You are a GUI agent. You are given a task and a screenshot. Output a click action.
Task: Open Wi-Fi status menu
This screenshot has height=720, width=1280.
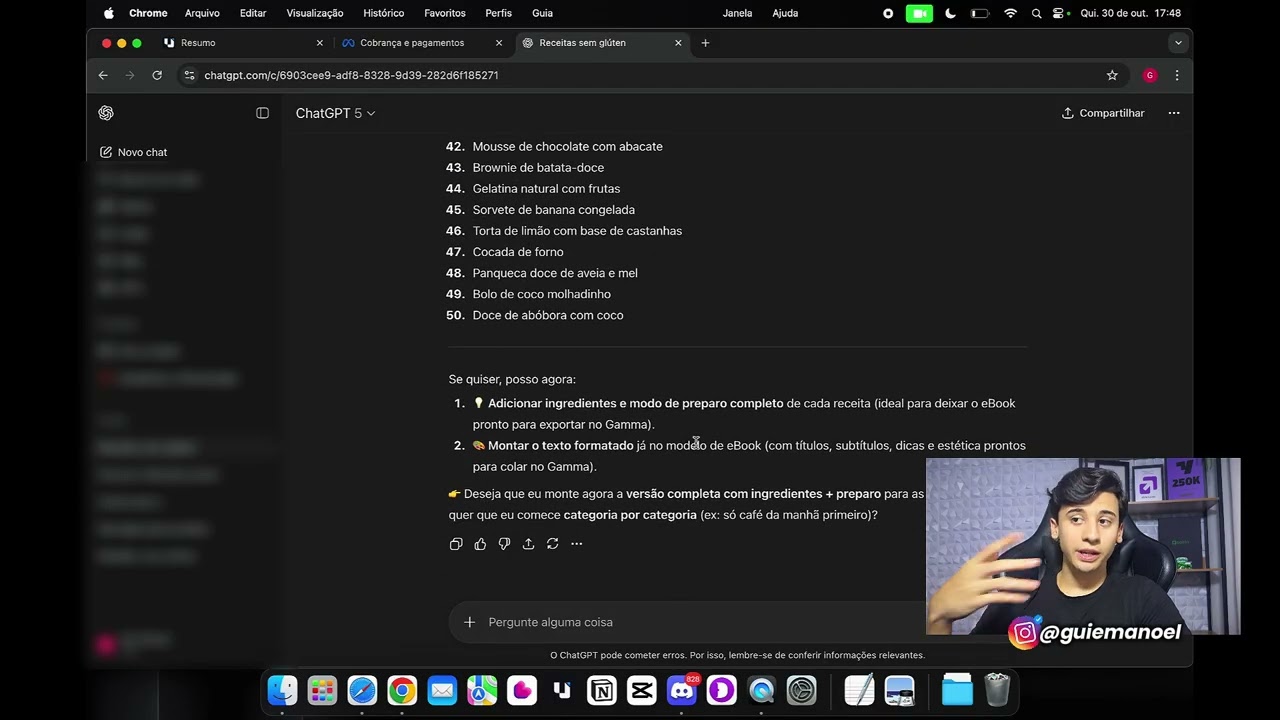(x=1010, y=13)
